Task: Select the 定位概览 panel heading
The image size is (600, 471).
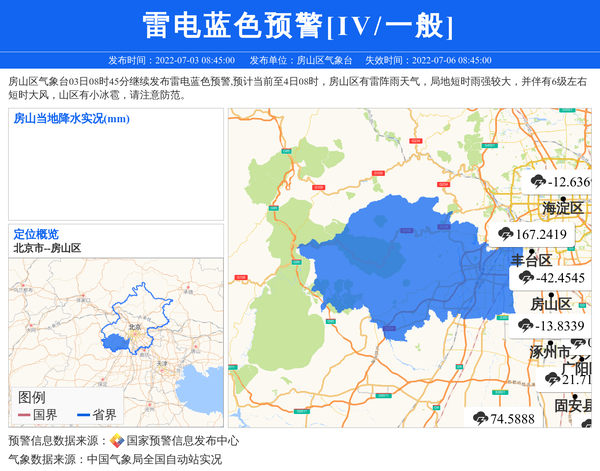Action: [36, 234]
